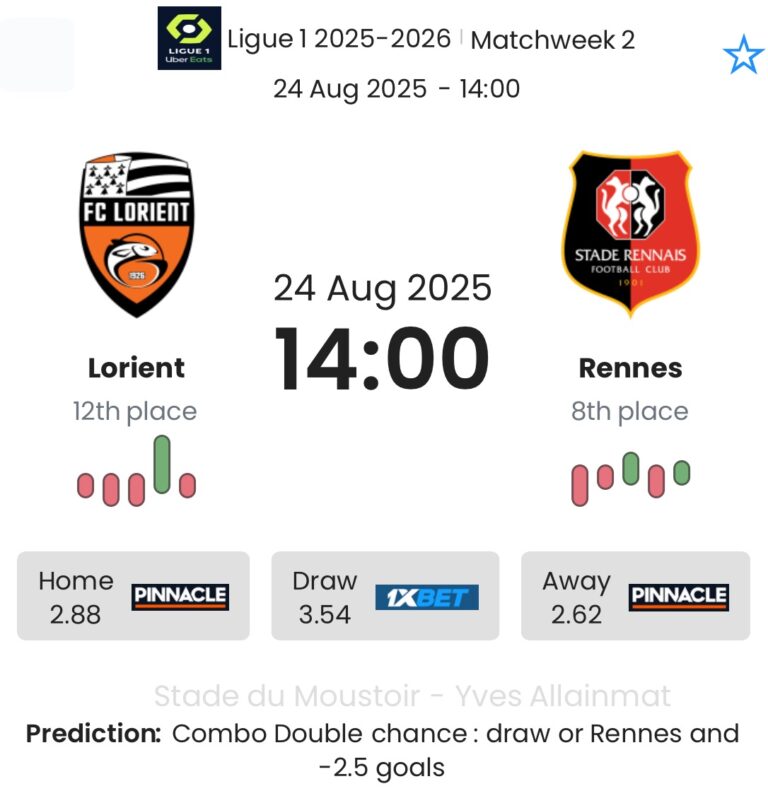The width and height of the screenshot is (768, 791).
Task: Click Rennes' first red form bar
Action: [x=580, y=485]
